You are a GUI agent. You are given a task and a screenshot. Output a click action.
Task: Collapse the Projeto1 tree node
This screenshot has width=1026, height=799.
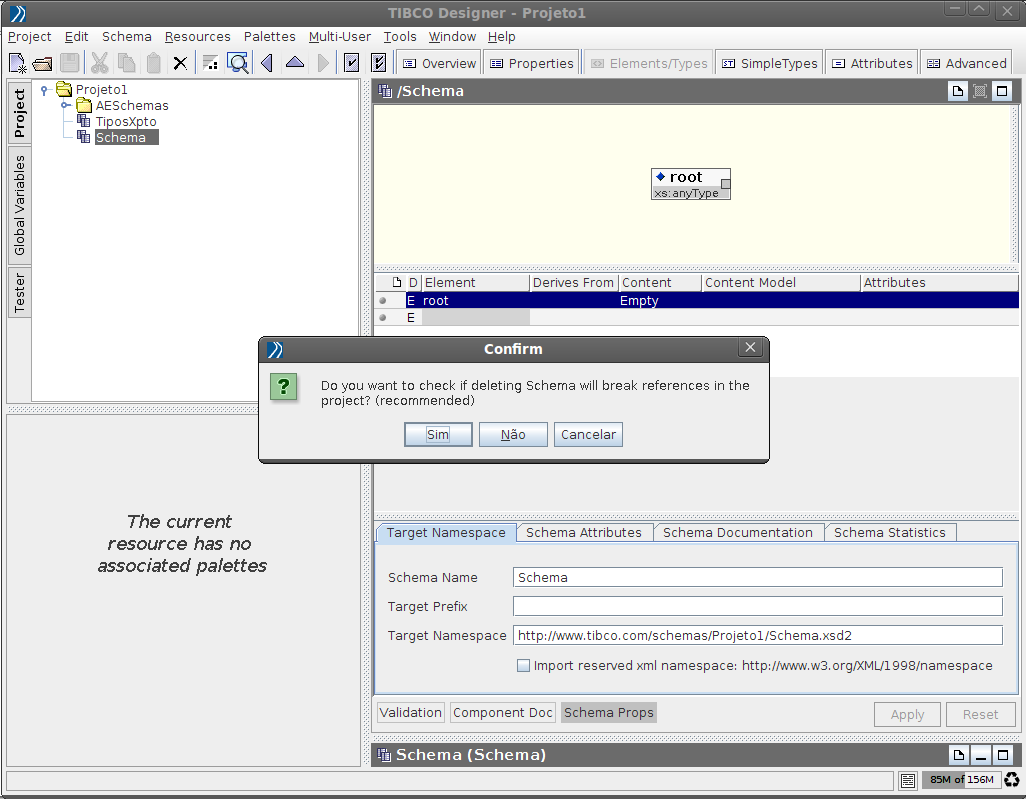(x=45, y=90)
